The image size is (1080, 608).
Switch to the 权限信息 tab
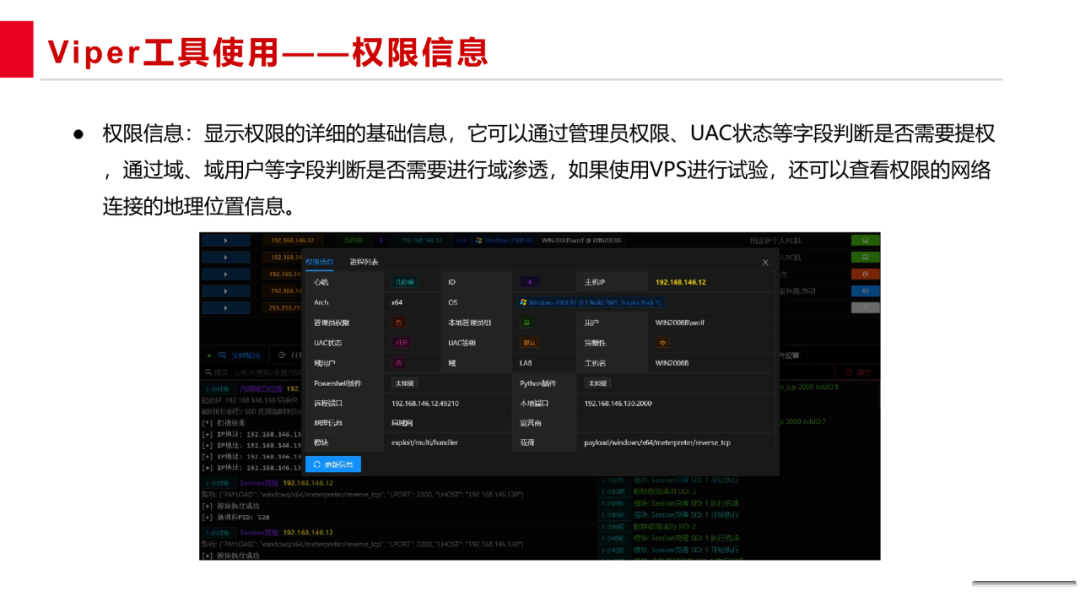tap(320, 262)
